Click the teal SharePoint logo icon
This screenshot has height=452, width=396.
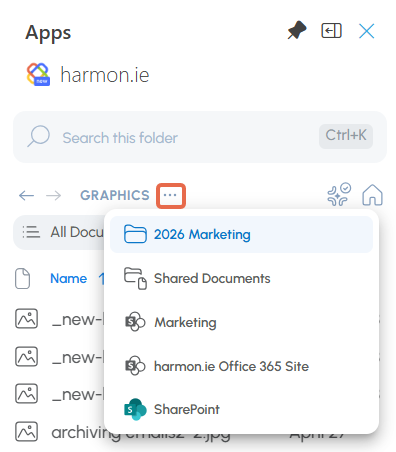click(x=135, y=409)
